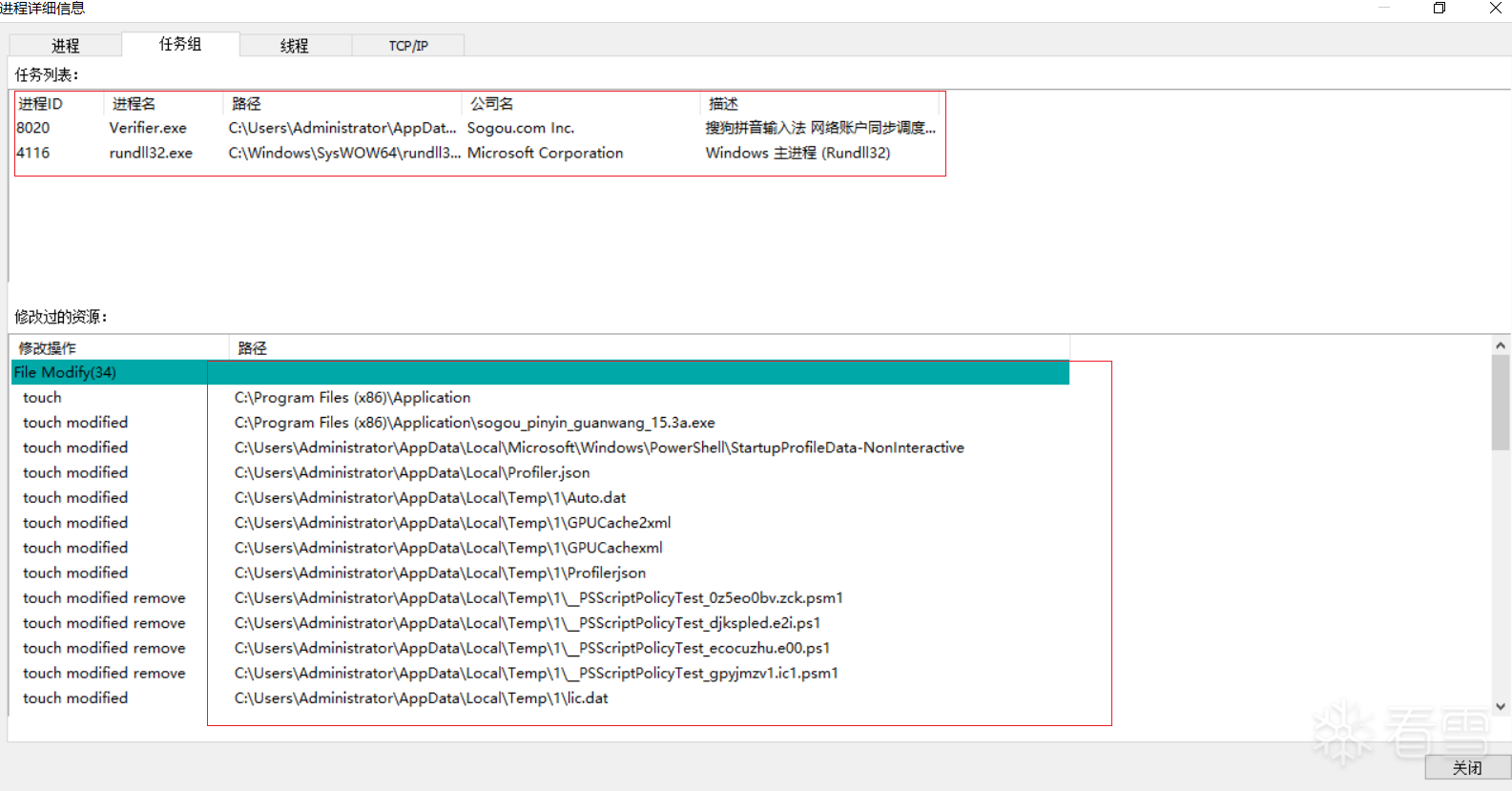1512x791 pixels.
Task: Select the Verifier.exe process row
Action: (148, 128)
